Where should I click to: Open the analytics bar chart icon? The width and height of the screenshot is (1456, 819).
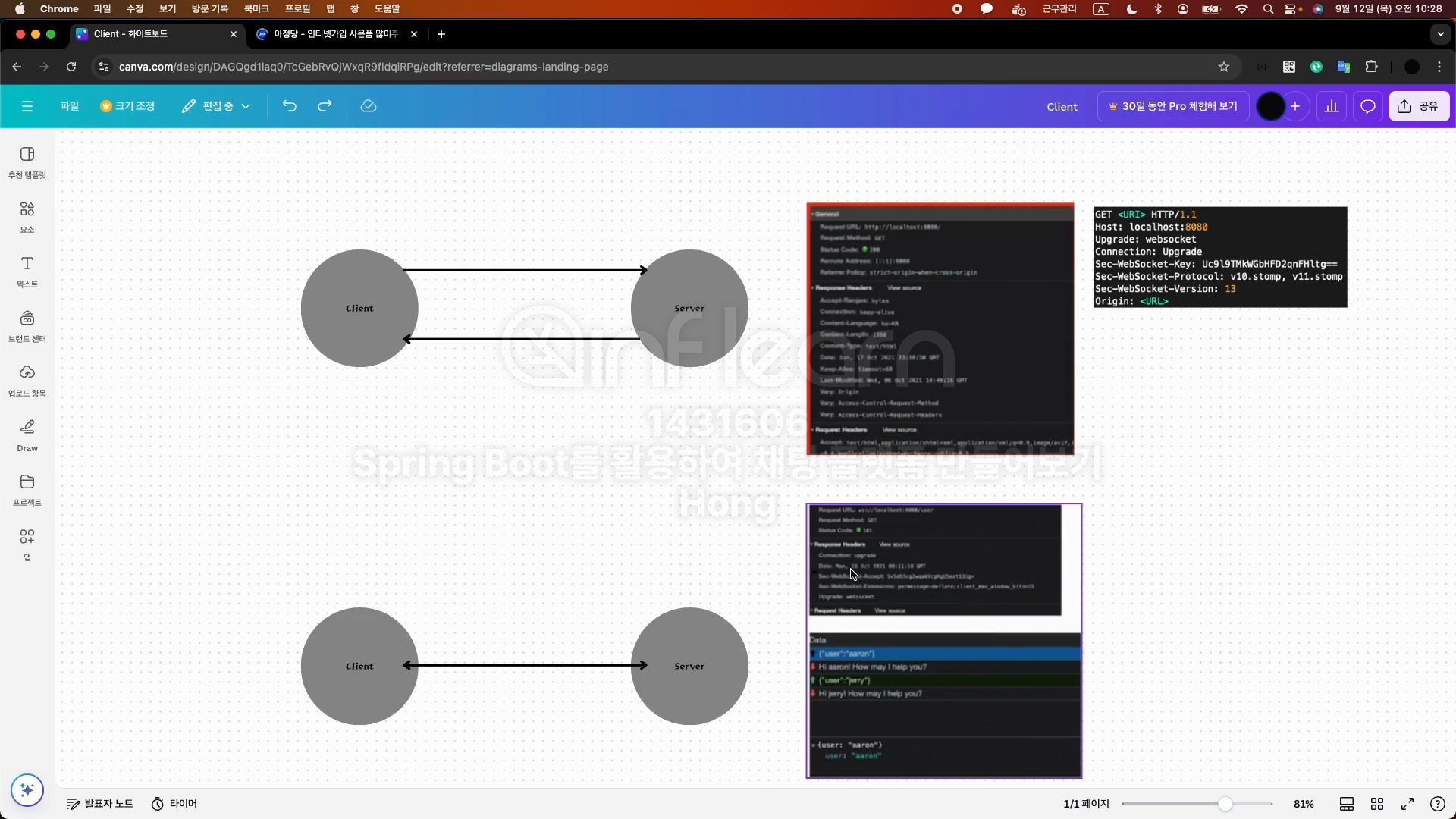point(1332,106)
